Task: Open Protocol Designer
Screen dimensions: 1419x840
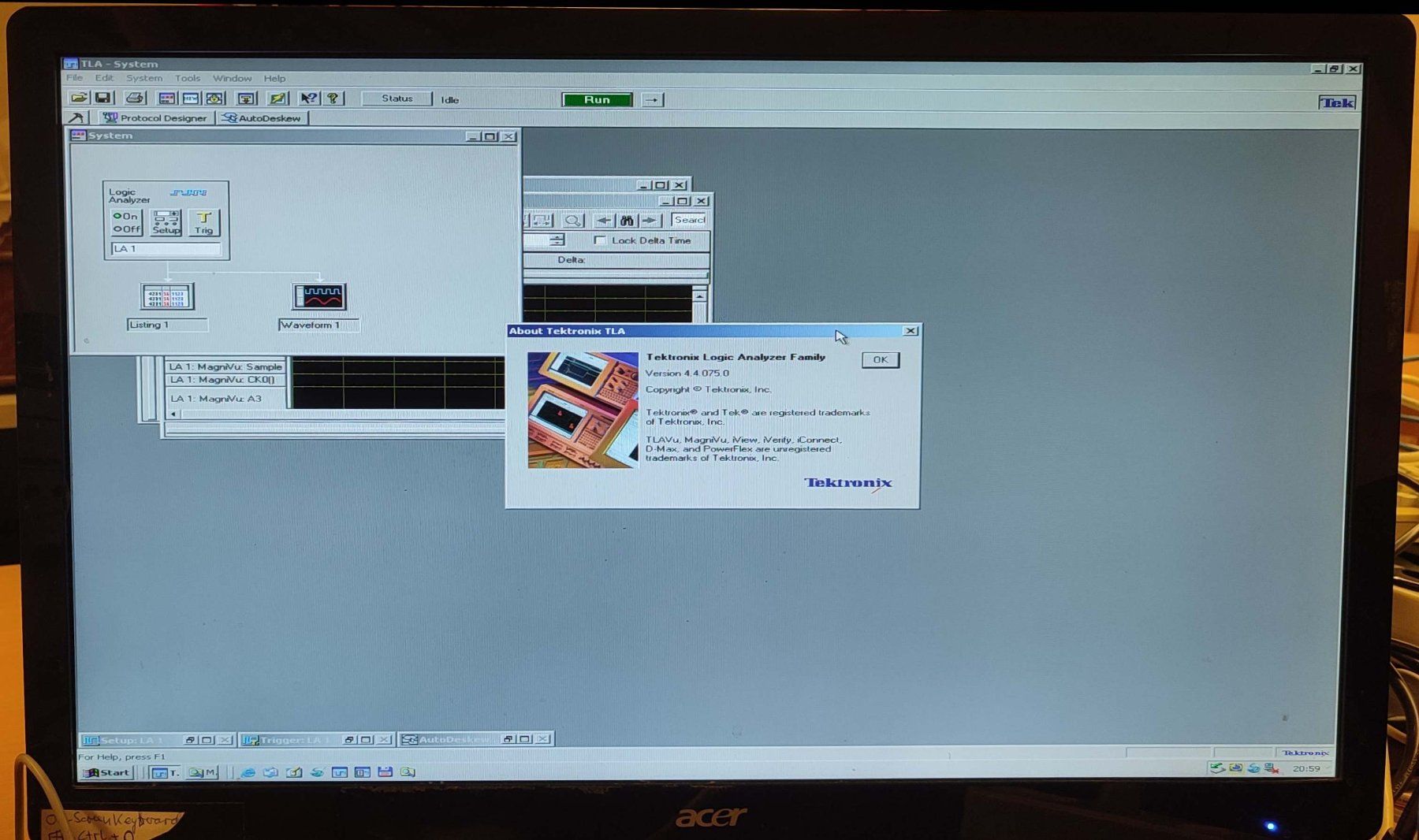Action: pos(155,118)
